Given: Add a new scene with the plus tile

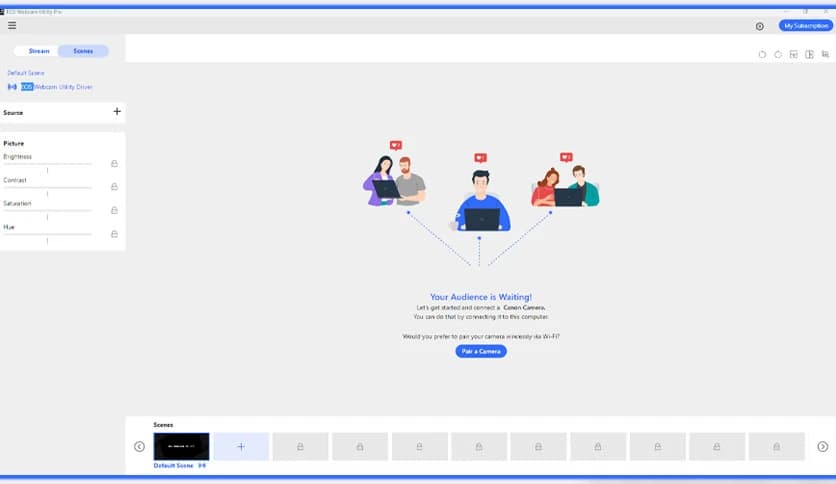Looking at the screenshot, I should point(241,446).
